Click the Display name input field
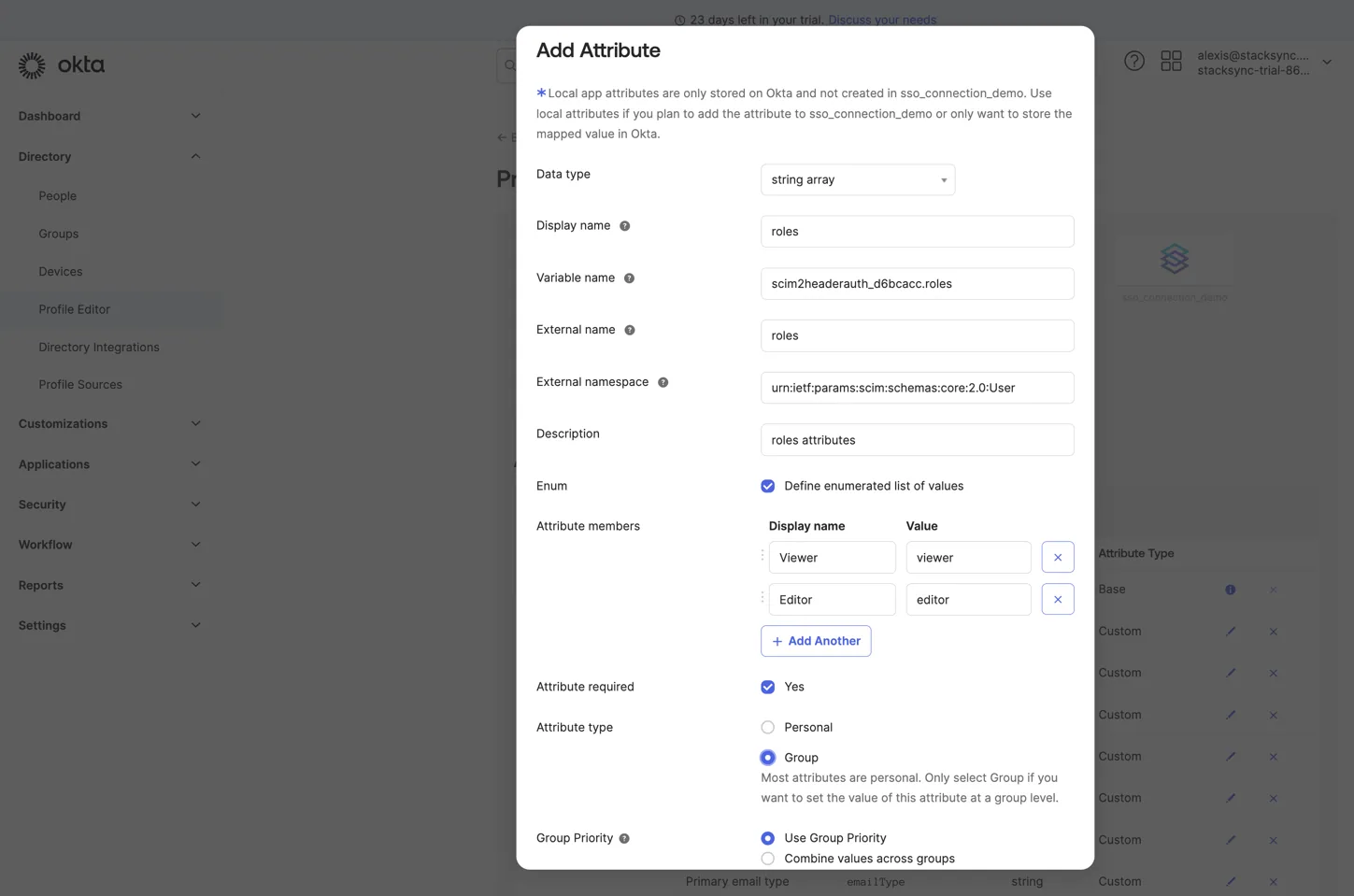Viewport: 1354px width, 896px height. 917,232
